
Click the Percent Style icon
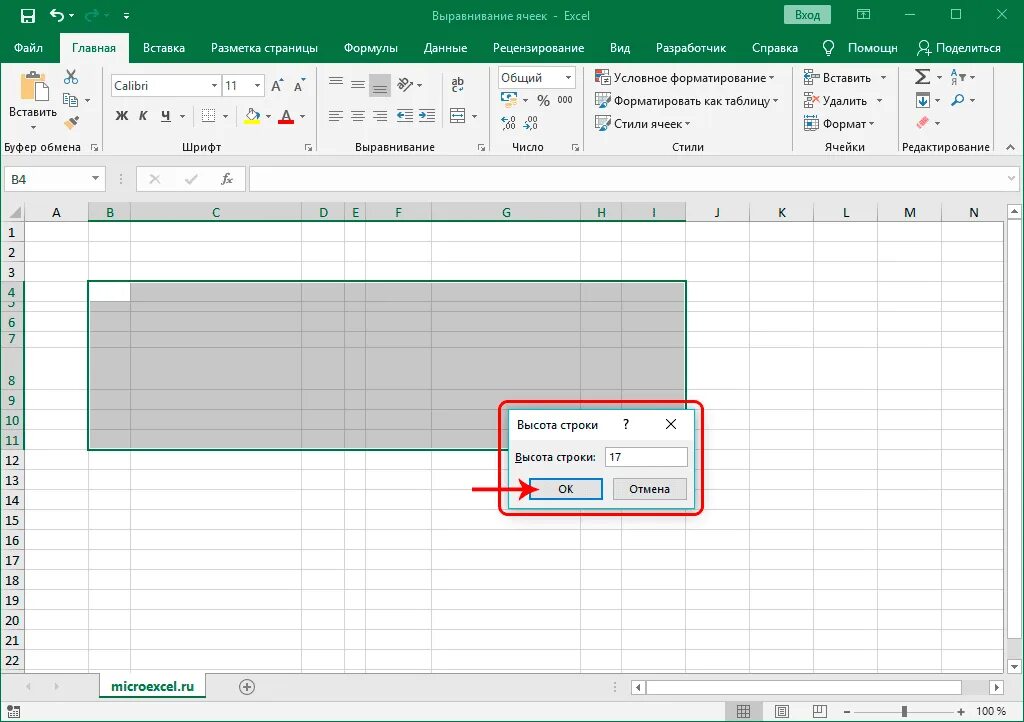tap(543, 101)
